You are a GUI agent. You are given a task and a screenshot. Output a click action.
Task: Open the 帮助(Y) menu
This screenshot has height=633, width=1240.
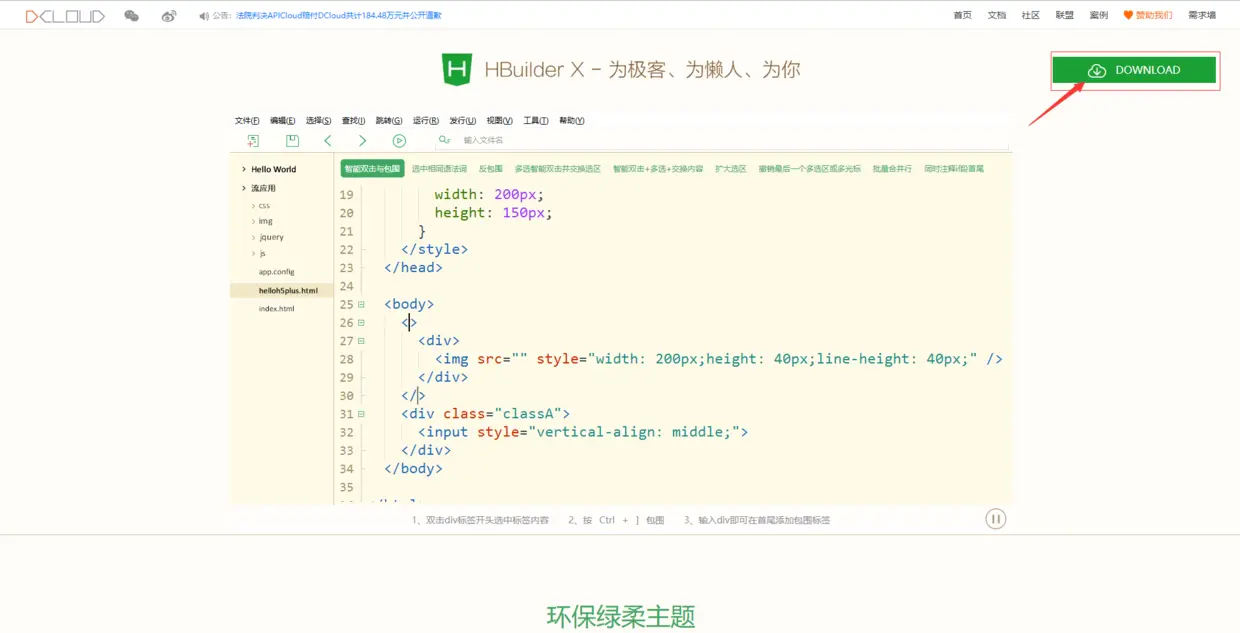571,121
